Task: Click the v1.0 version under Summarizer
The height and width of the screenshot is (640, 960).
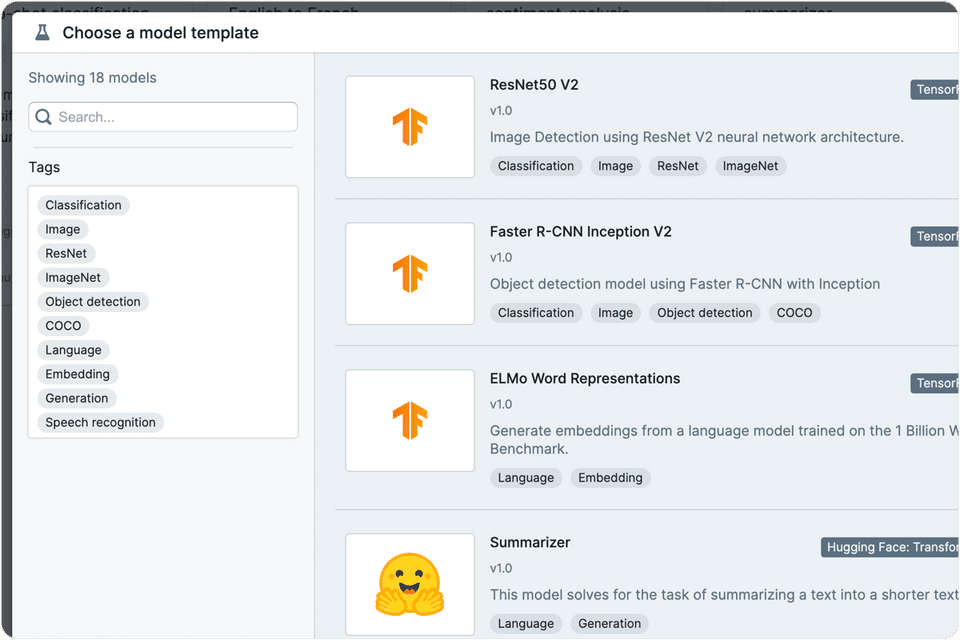Action: [x=501, y=568]
